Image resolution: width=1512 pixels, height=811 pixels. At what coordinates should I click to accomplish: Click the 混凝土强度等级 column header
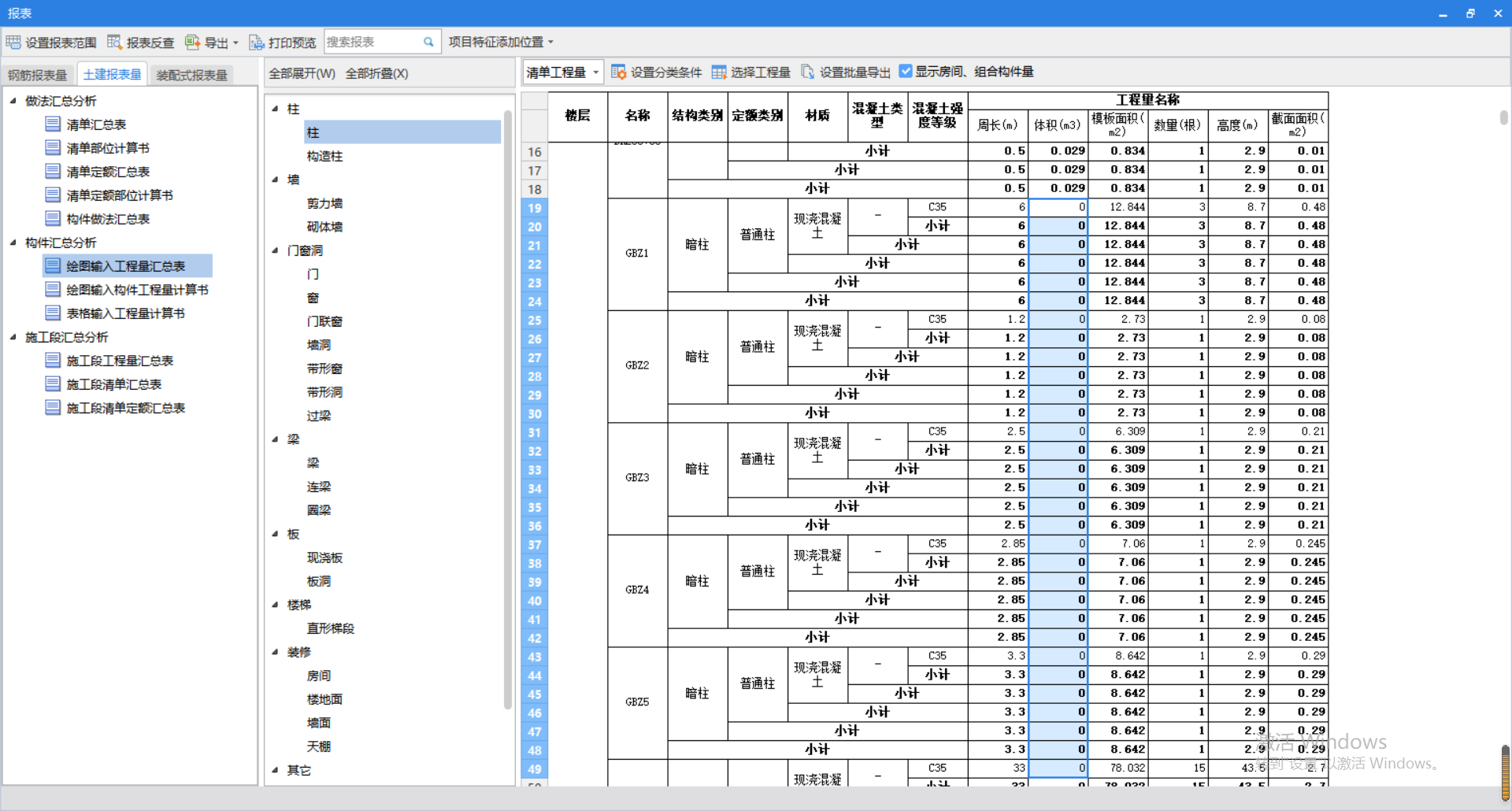937,116
